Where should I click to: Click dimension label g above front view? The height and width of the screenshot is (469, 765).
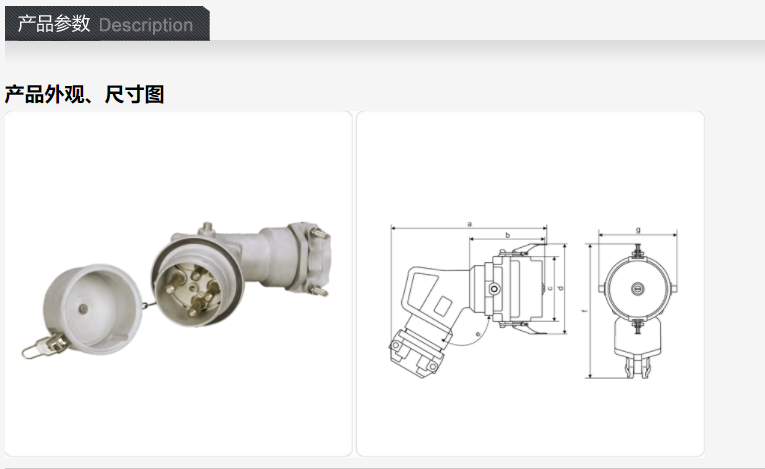tap(638, 230)
